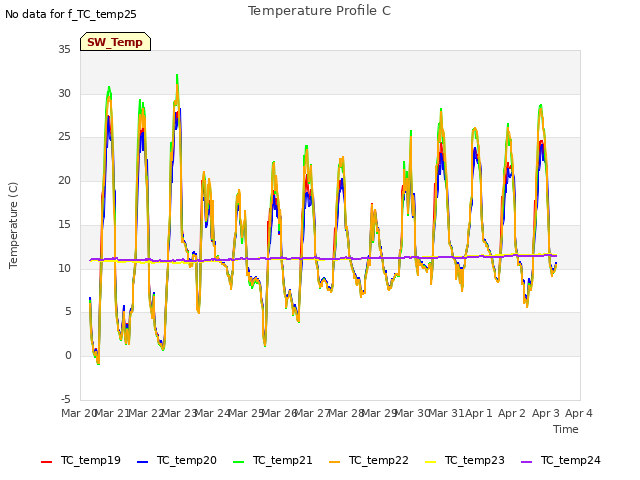Select the TC_temp19 legend label

[91, 460]
